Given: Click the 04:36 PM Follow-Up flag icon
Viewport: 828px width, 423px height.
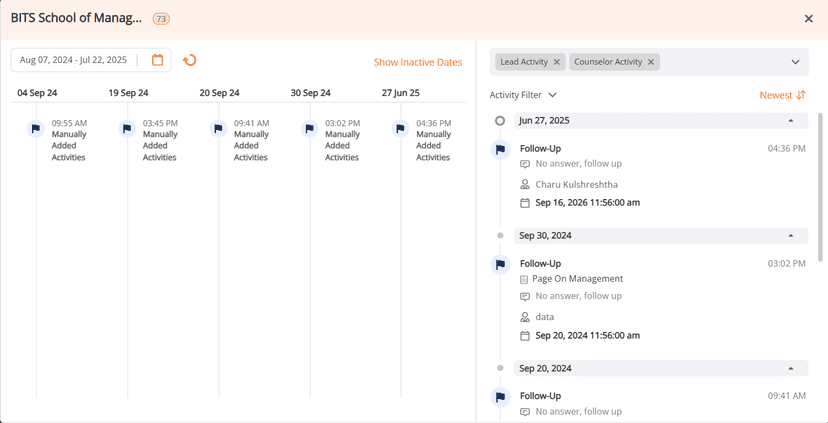Looking at the screenshot, I should coord(500,149).
